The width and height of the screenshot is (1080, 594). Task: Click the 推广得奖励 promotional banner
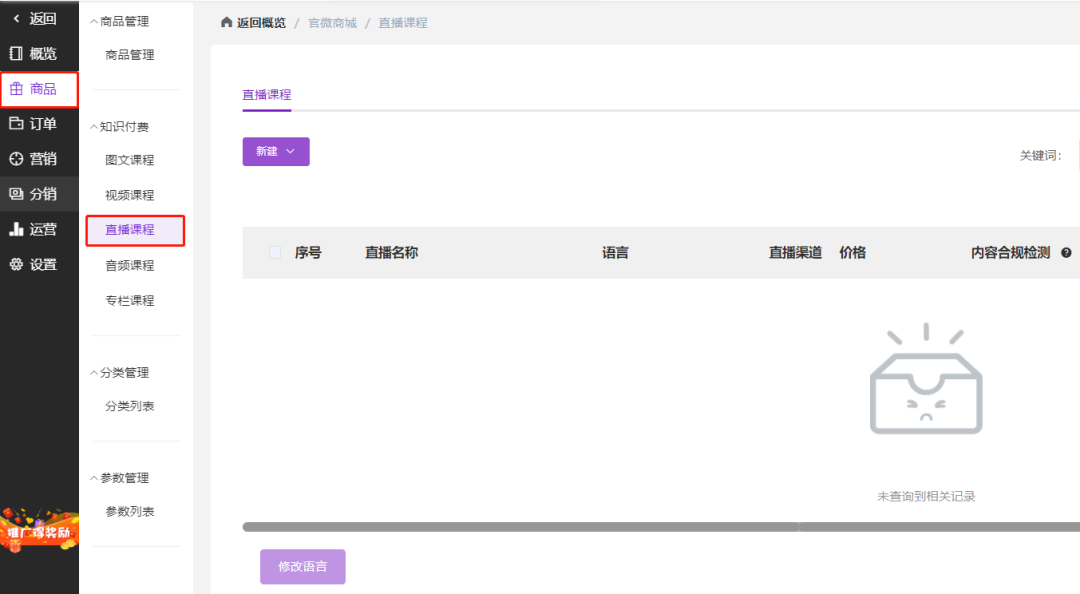39,530
